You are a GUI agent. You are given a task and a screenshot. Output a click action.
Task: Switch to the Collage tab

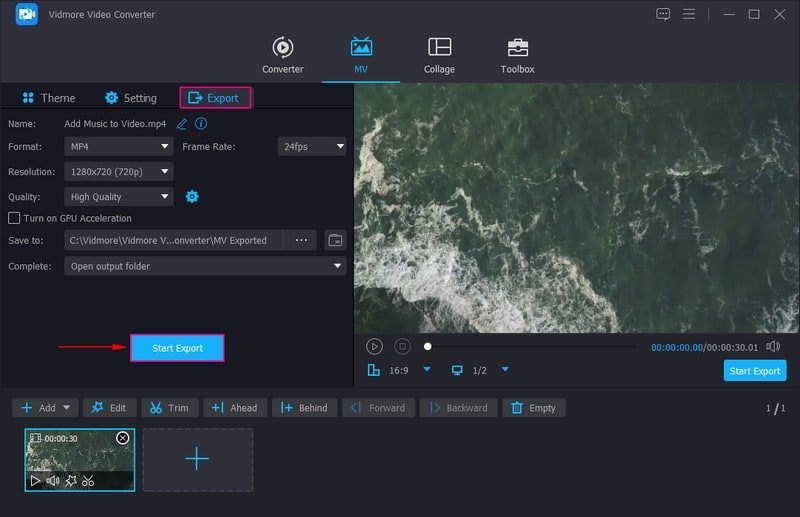(x=439, y=55)
